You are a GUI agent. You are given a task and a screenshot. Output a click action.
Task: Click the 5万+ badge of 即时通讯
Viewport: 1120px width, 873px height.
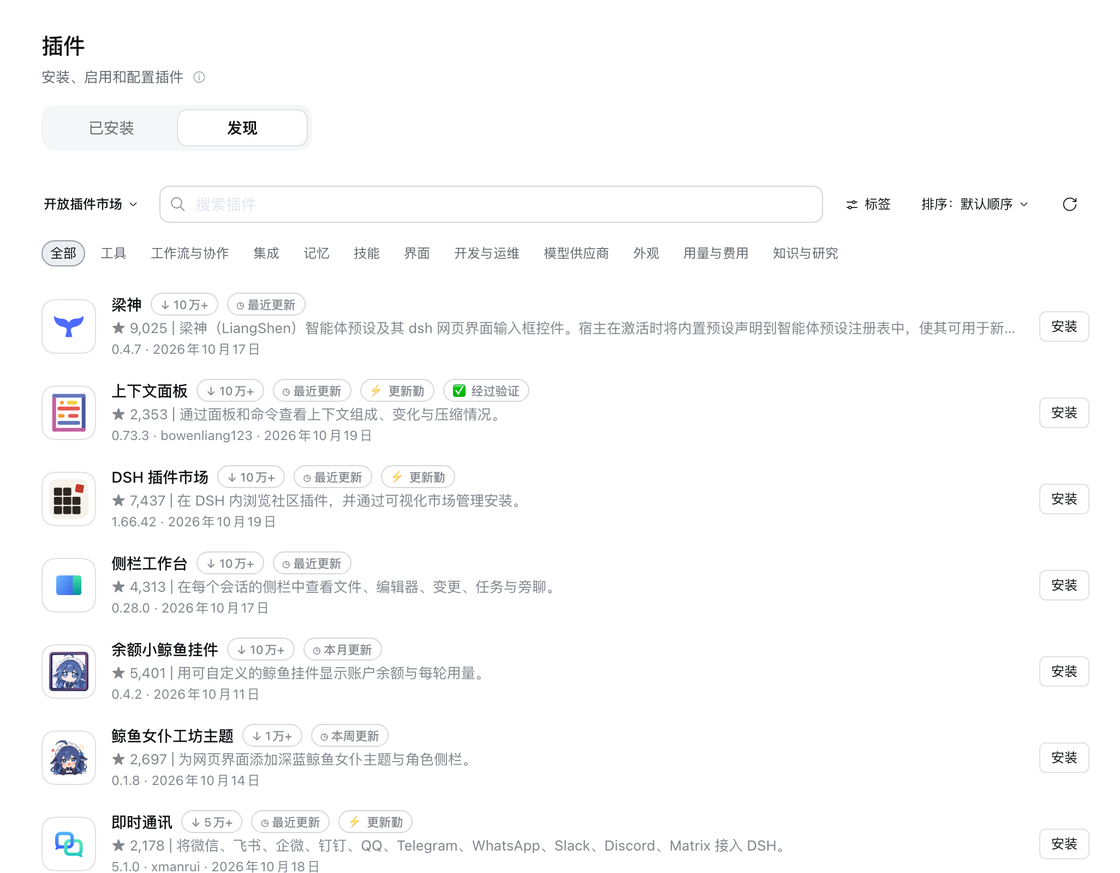[x=212, y=822]
